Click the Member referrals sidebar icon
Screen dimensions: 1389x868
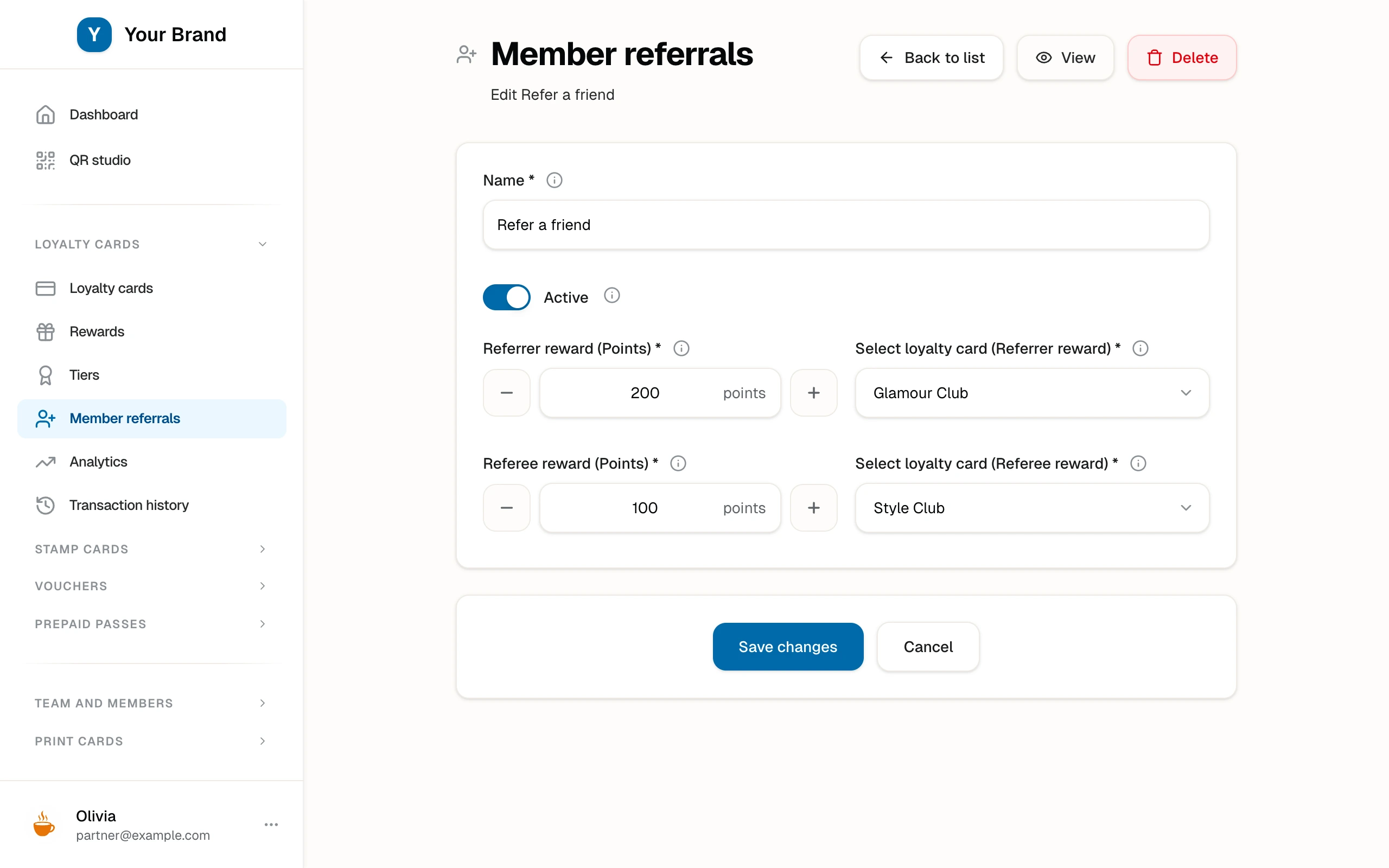coord(46,418)
